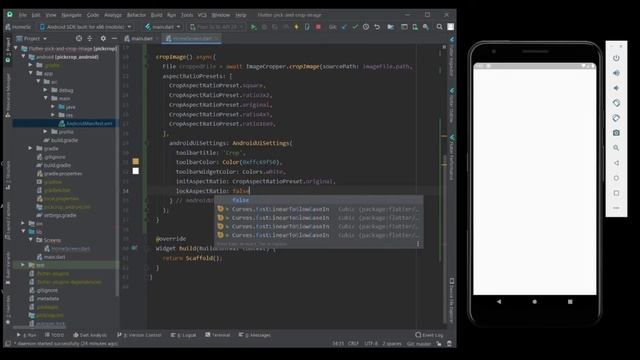Image resolution: width=640 pixels, height=360 pixels.
Task: Collapse the android [pickcrop_android] folder
Action: point(23,57)
